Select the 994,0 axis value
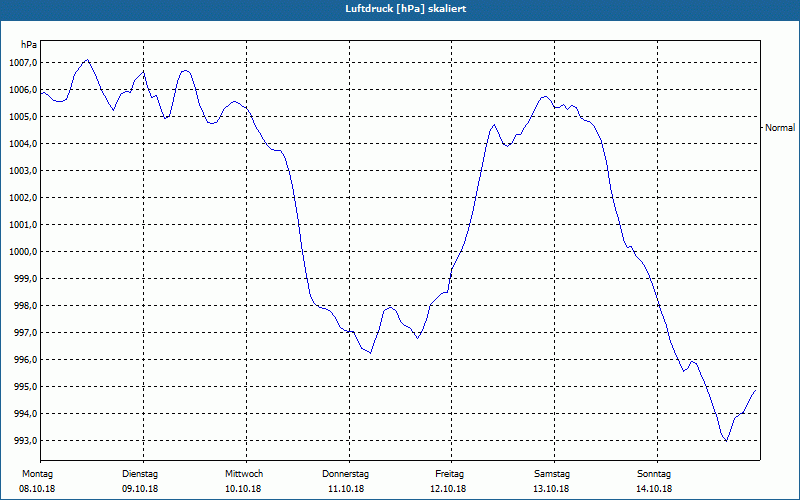Viewport: 800px width, 500px height. coord(25,414)
